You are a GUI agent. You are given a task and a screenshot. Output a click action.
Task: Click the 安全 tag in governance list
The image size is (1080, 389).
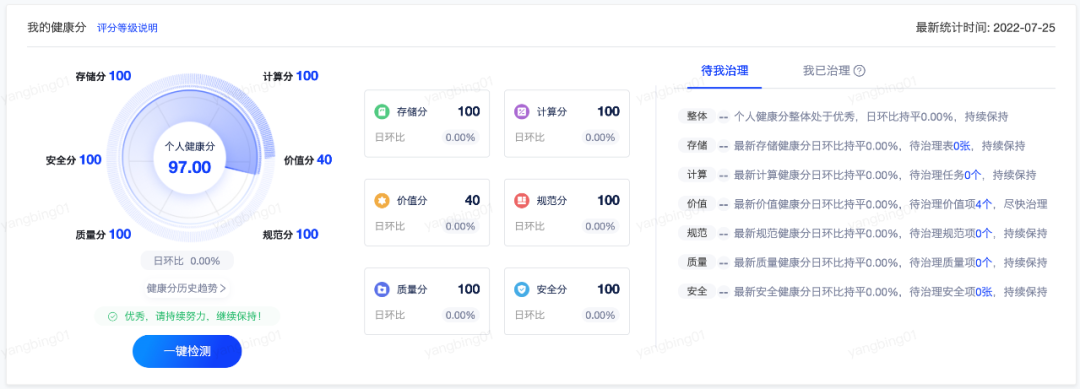tap(697, 291)
